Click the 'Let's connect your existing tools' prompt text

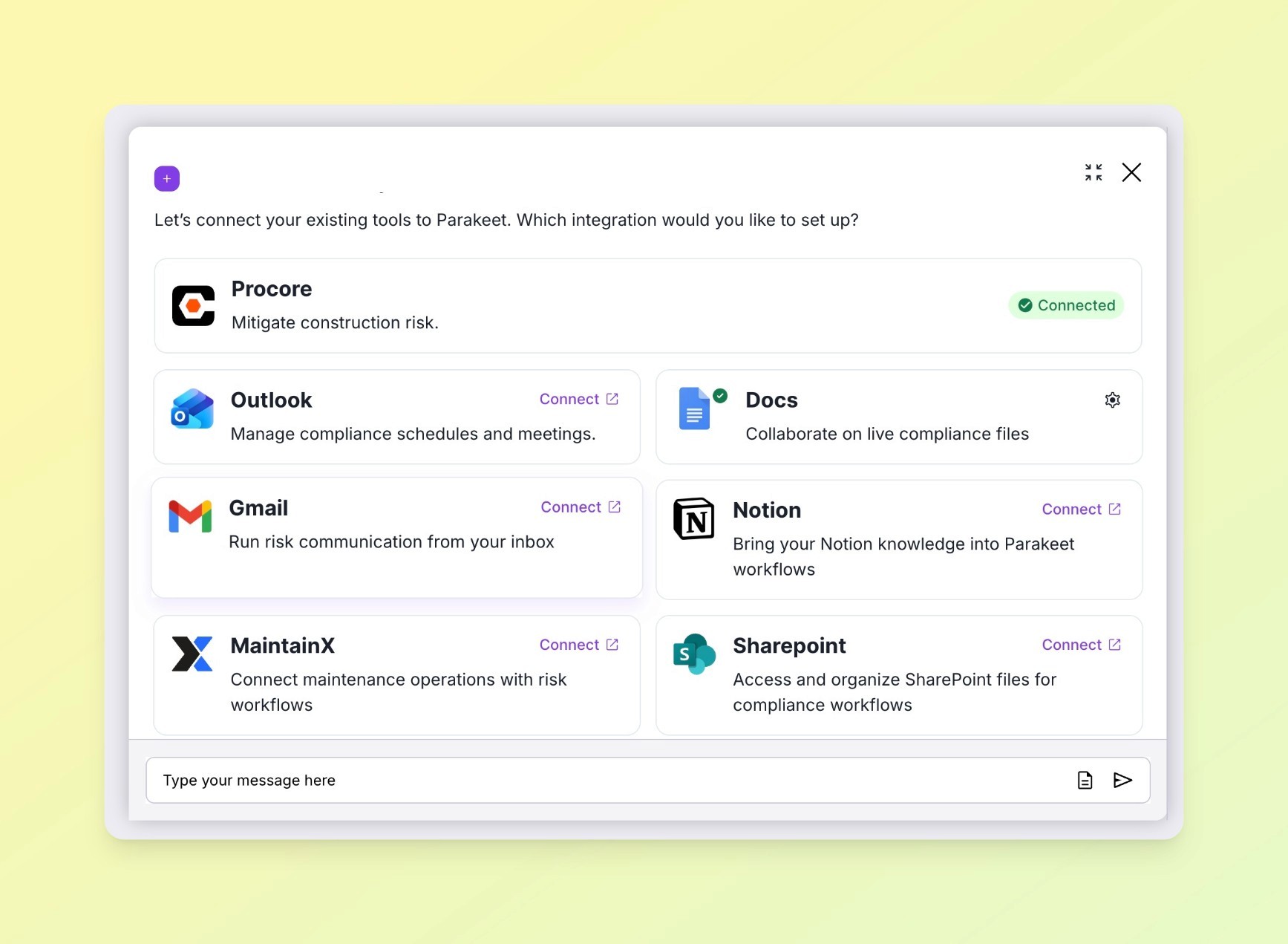(x=506, y=220)
